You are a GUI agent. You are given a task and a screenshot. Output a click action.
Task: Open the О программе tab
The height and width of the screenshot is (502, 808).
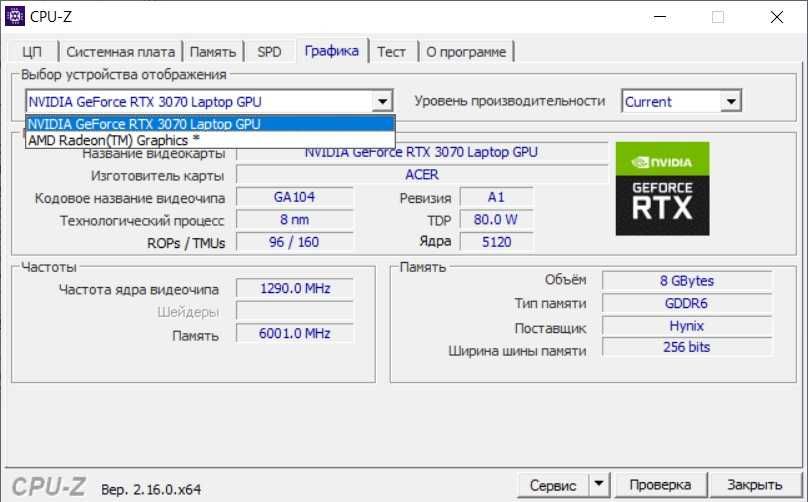pyautogui.click(x=466, y=52)
